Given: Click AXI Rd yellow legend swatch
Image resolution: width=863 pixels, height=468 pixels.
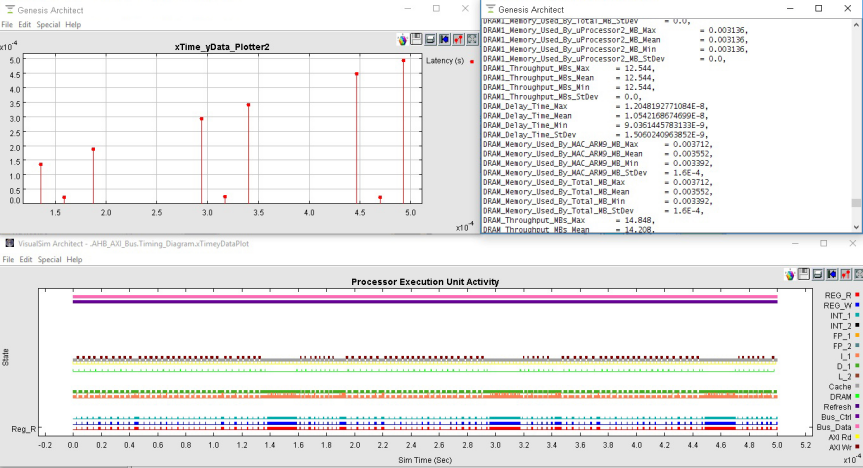Looking at the screenshot, I should point(857,437).
